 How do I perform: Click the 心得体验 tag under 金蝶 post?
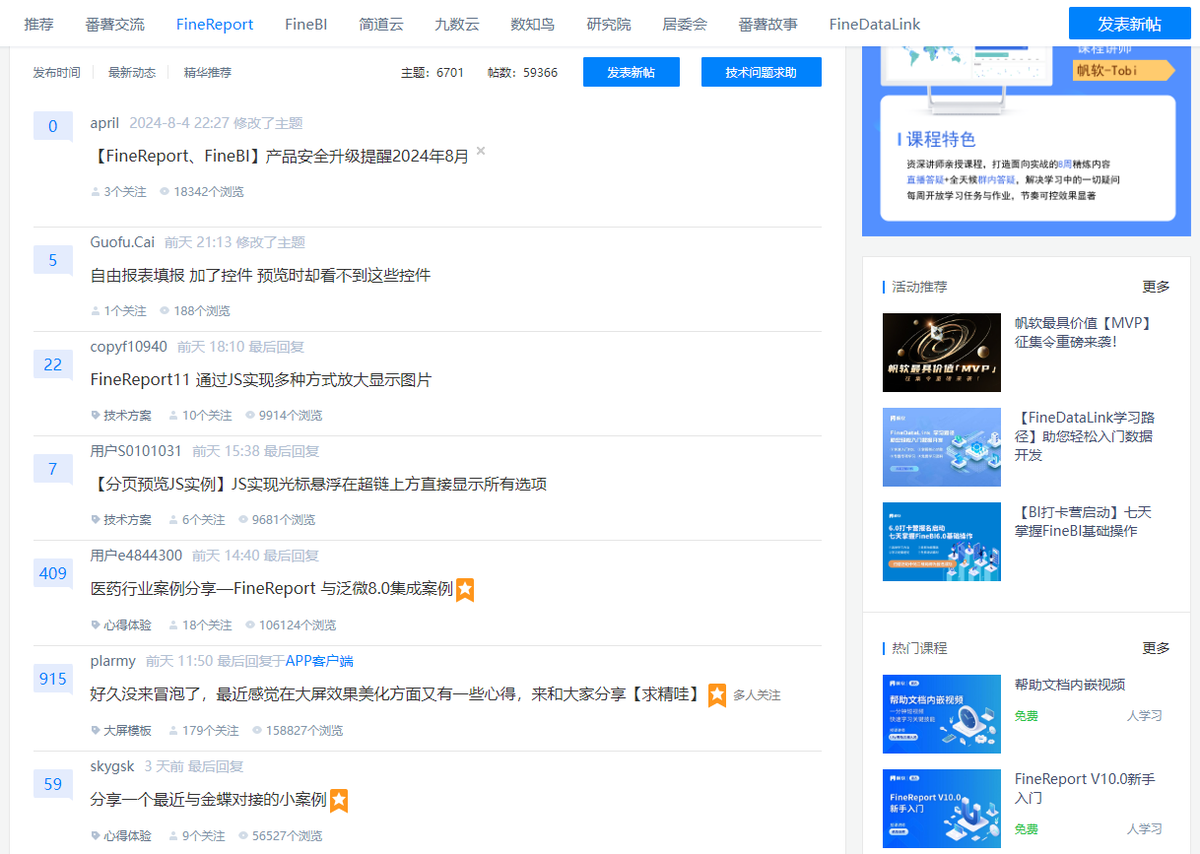click(127, 836)
